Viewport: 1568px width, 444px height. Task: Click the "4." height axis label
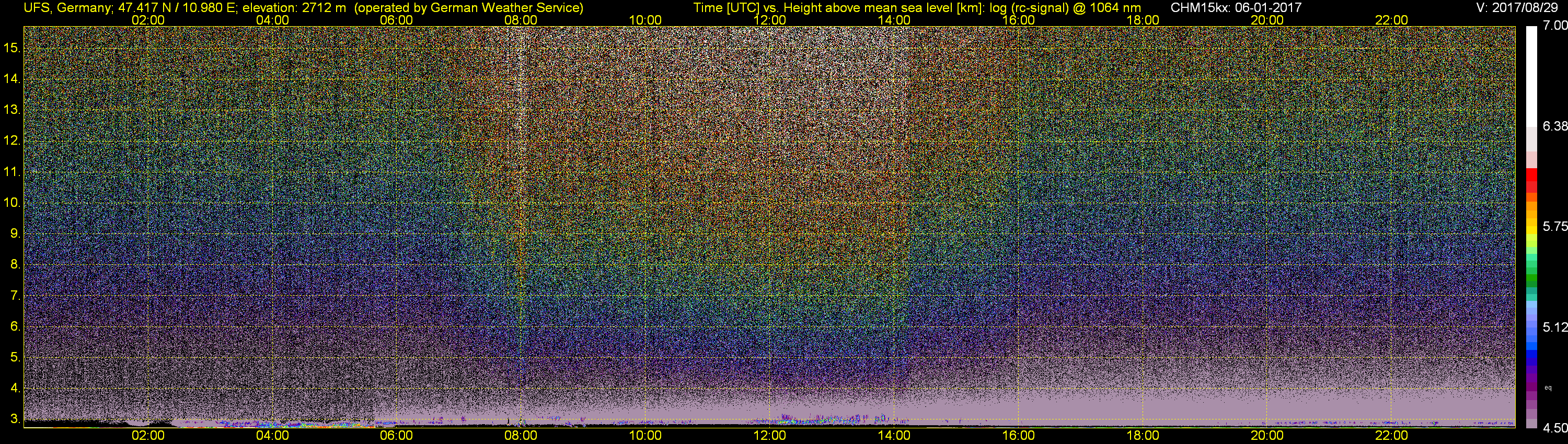pyautogui.click(x=15, y=388)
